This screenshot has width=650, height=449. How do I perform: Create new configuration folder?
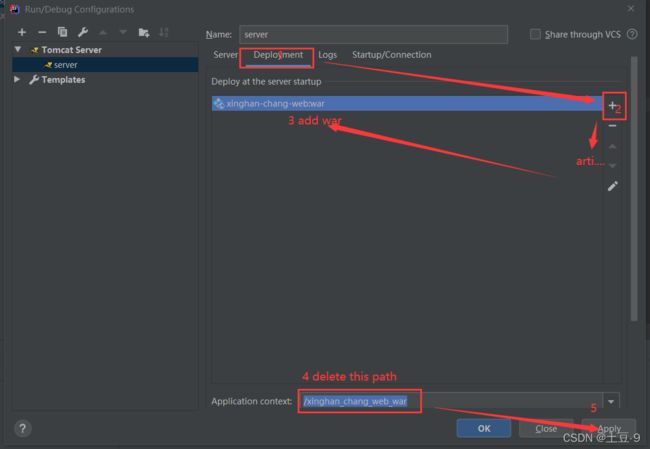[x=144, y=32]
